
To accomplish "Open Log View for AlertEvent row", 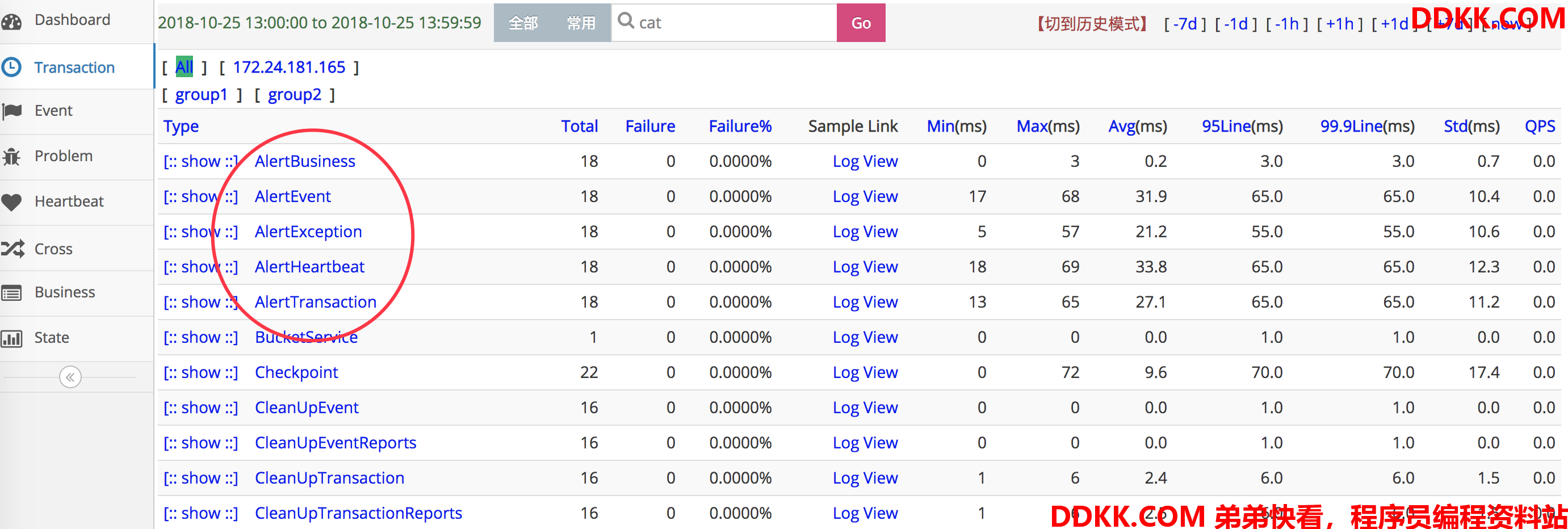I will [865, 196].
